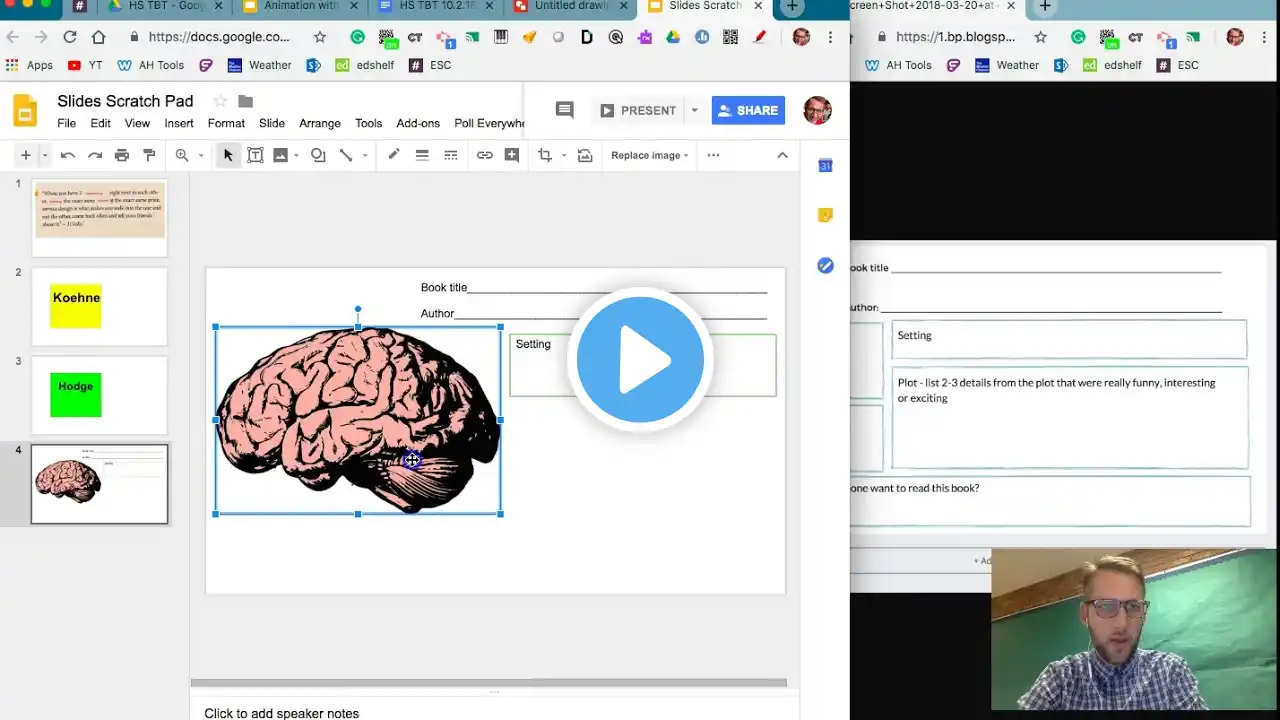The image size is (1280, 720).
Task: Expand the Replace image dropdown
Action: coord(650,155)
